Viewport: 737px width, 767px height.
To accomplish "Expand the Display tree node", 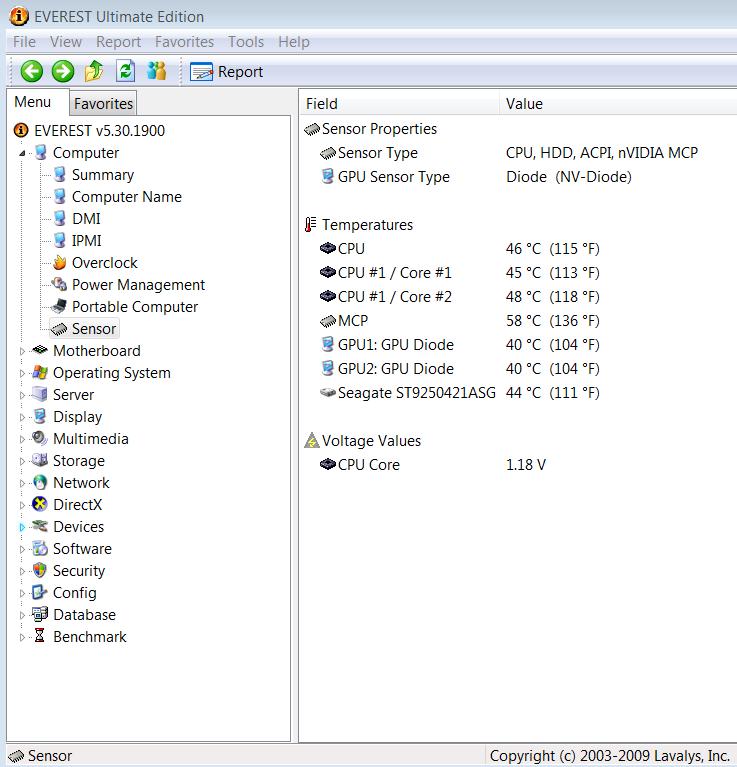I will click(x=22, y=417).
